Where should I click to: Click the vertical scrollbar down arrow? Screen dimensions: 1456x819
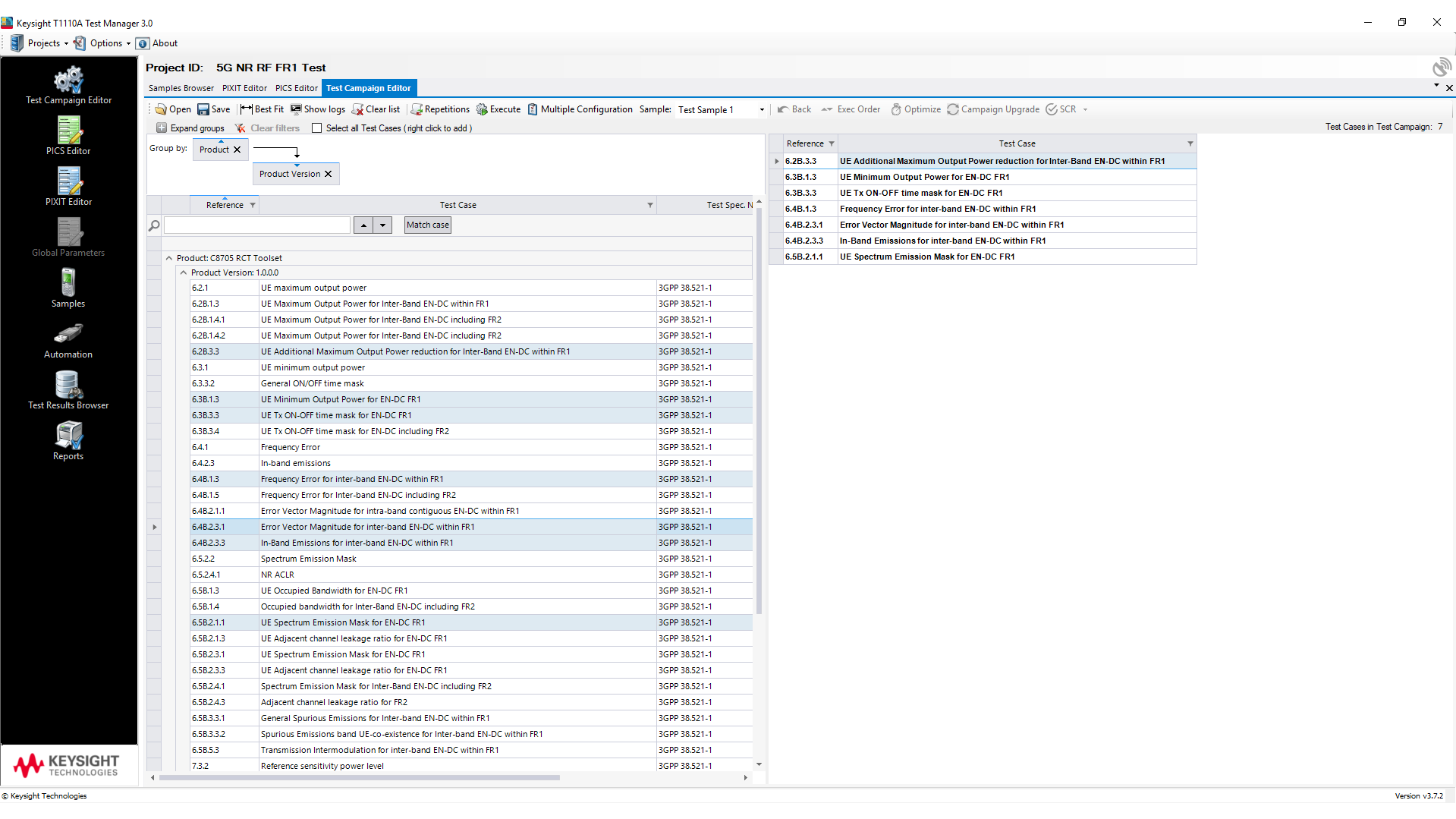pyautogui.click(x=759, y=764)
